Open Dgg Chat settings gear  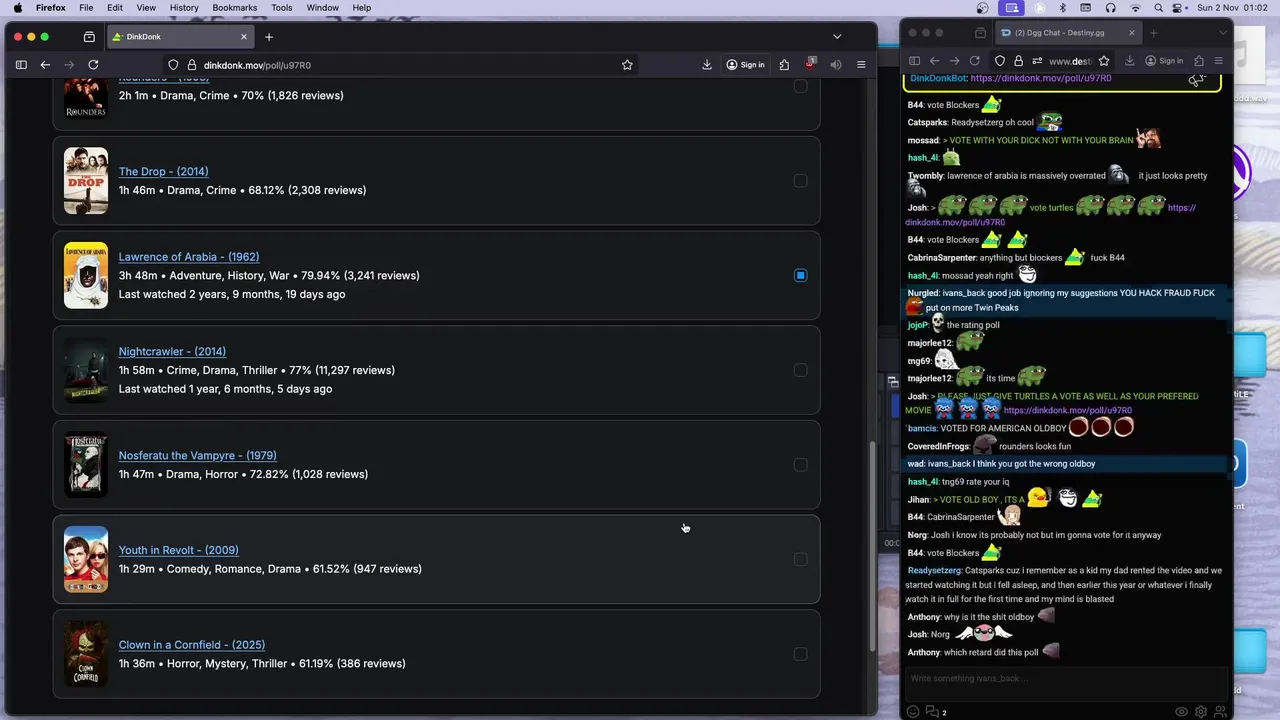click(1201, 712)
